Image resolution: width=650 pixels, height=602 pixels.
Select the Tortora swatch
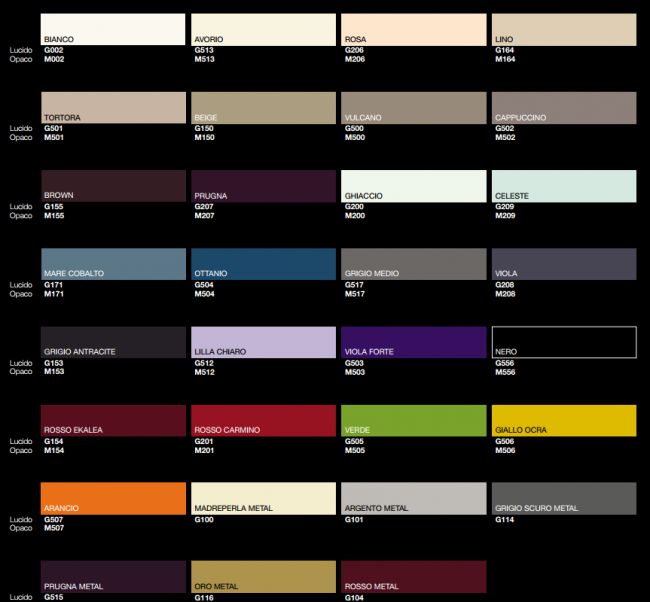point(114,107)
